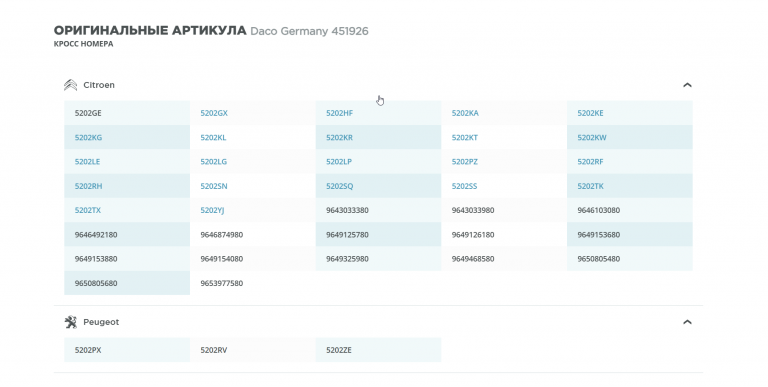Click Peugeot number 5202ZE
This screenshot has width=768, height=387.
pyautogui.click(x=339, y=350)
